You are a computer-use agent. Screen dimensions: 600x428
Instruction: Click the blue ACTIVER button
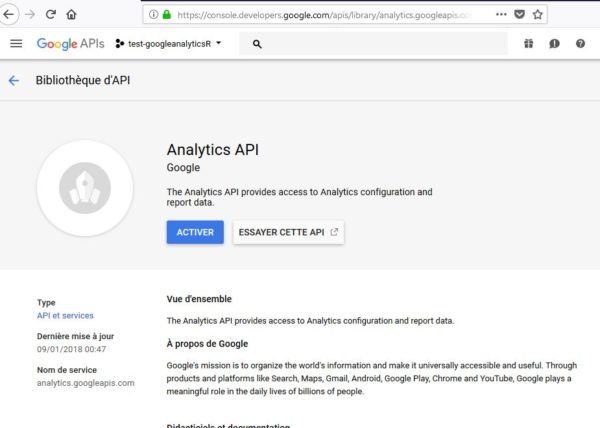pos(195,232)
